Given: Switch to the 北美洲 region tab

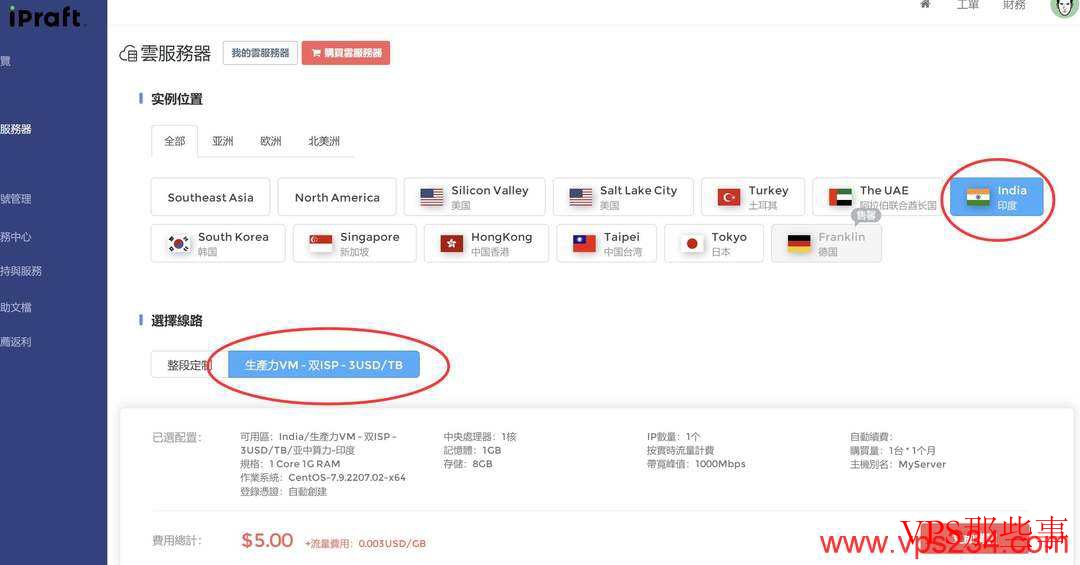Looking at the screenshot, I should [324, 141].
